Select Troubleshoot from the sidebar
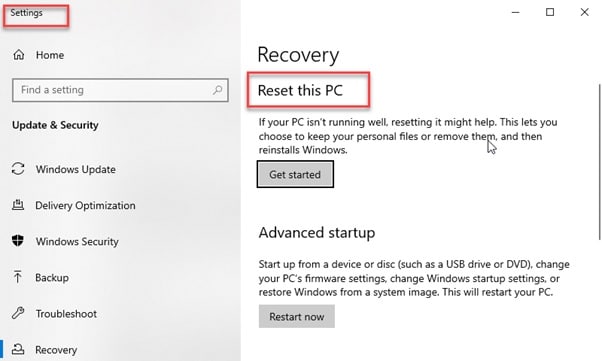 [66, 314]
